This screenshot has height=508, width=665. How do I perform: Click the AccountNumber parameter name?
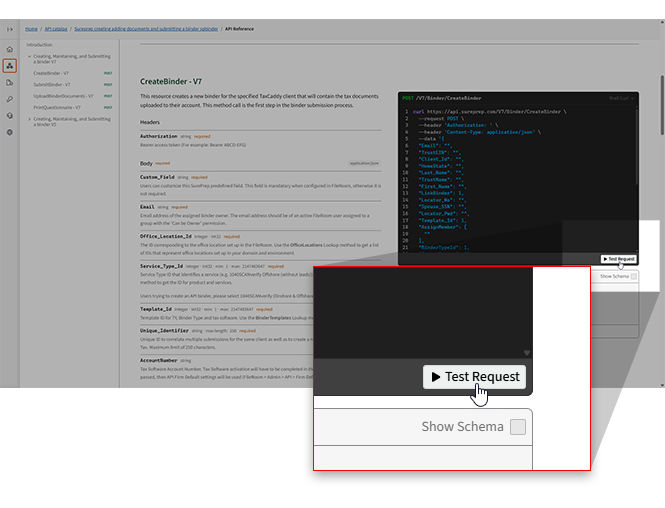click(x=159, y=360)
